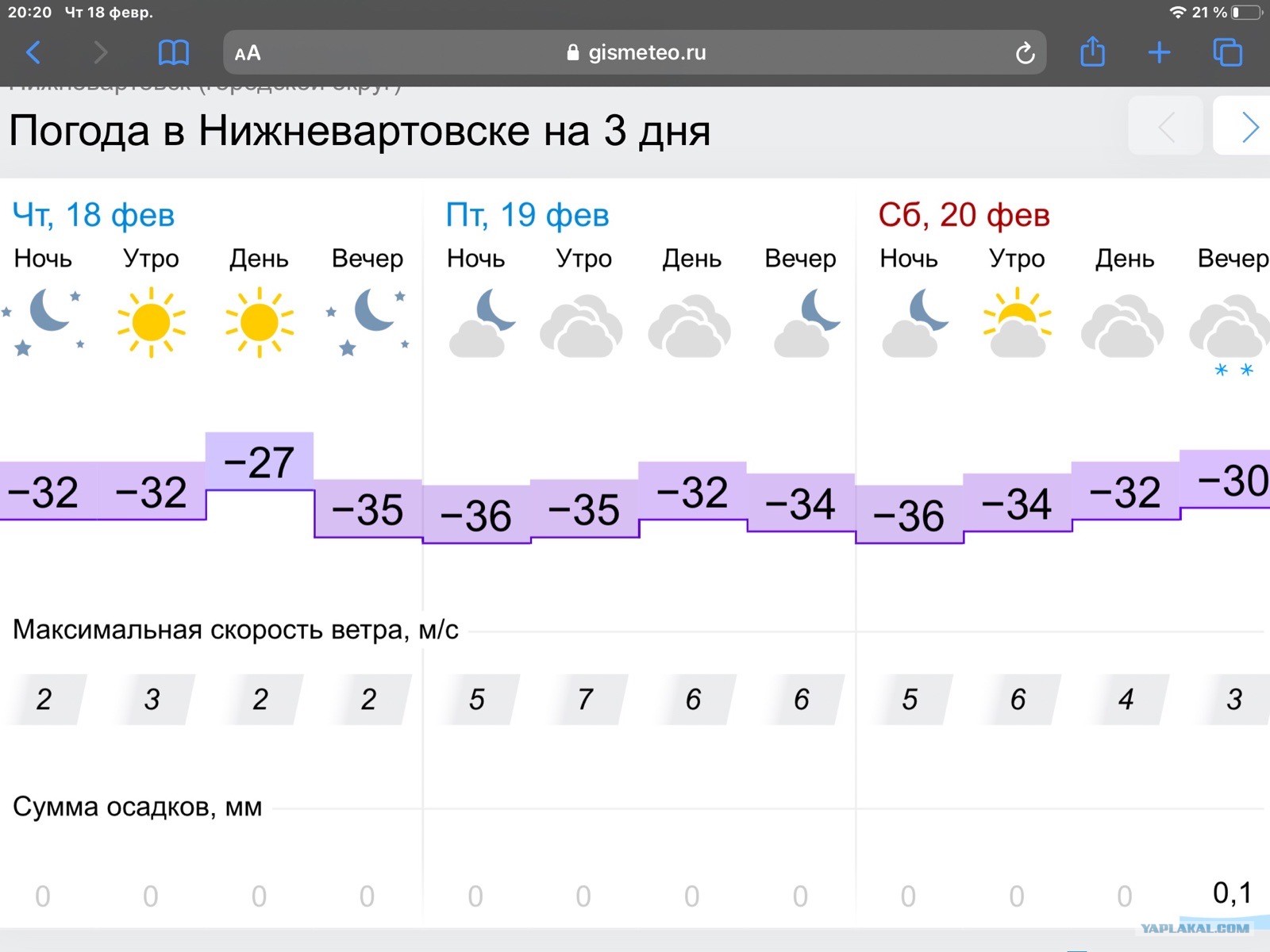The image size is (1270, 952).
Task: Open the share sheet icon
Action: pos(1093,52)
